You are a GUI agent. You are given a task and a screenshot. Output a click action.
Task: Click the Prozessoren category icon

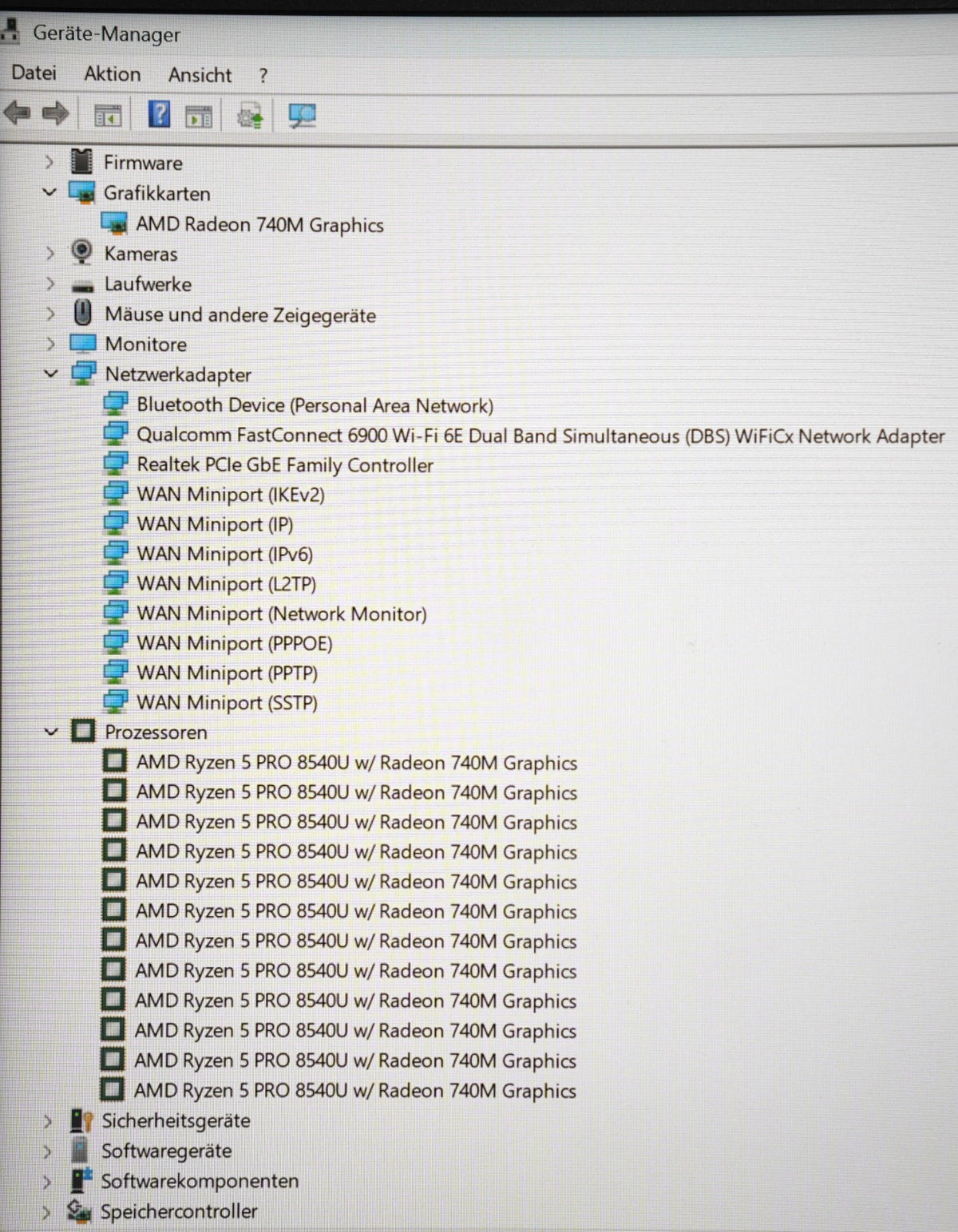[83, 731]
